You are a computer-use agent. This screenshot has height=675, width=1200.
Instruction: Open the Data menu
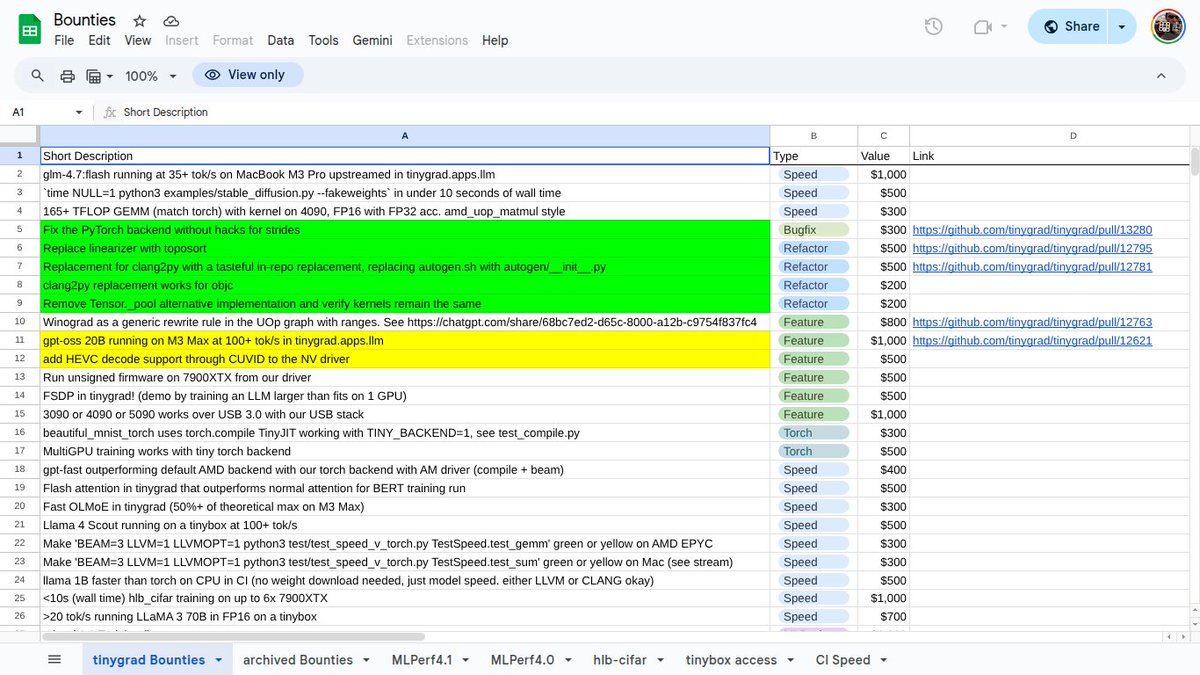tap(281, 40)
